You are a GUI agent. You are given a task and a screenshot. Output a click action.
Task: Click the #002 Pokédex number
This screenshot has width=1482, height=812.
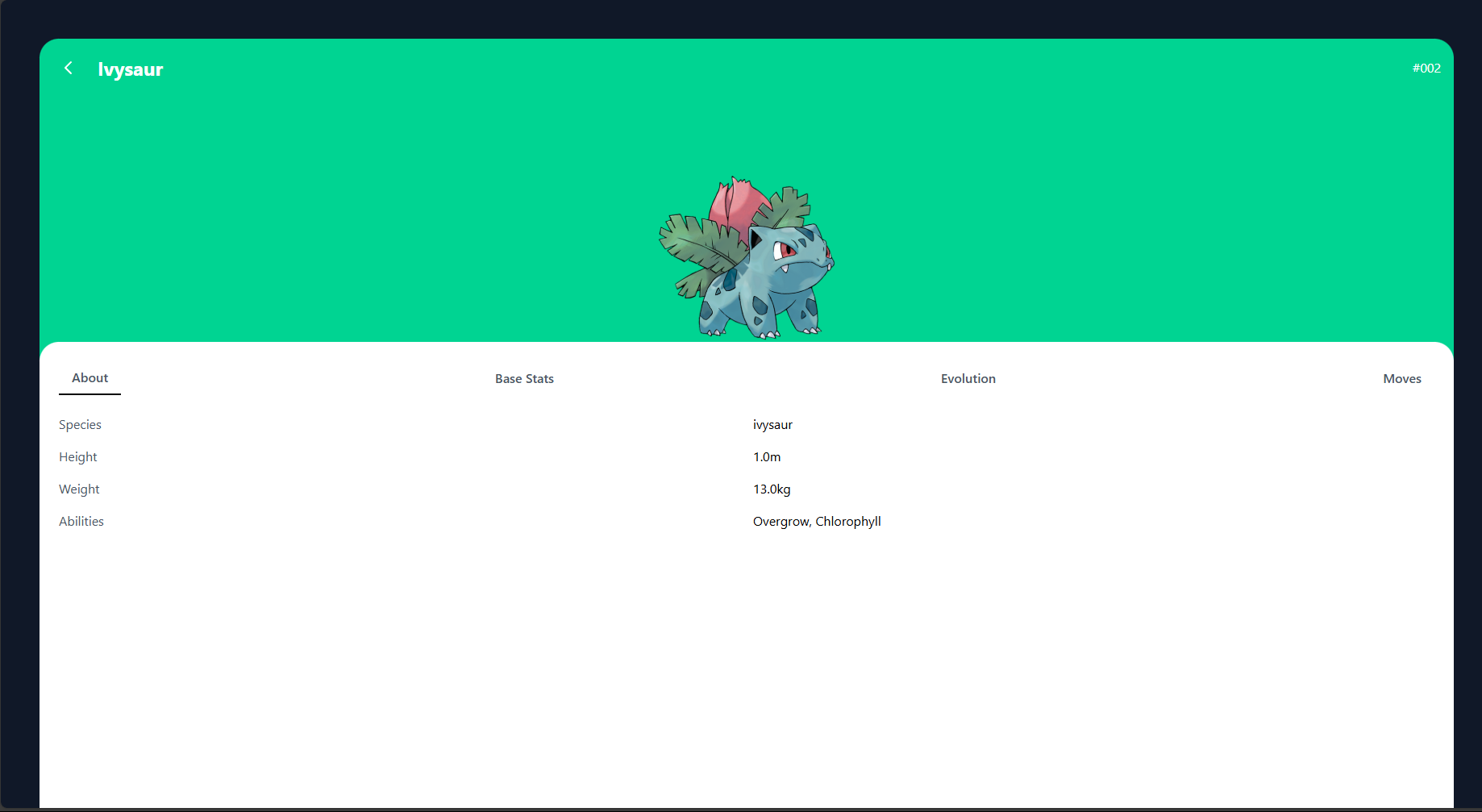coord(1426,68)
